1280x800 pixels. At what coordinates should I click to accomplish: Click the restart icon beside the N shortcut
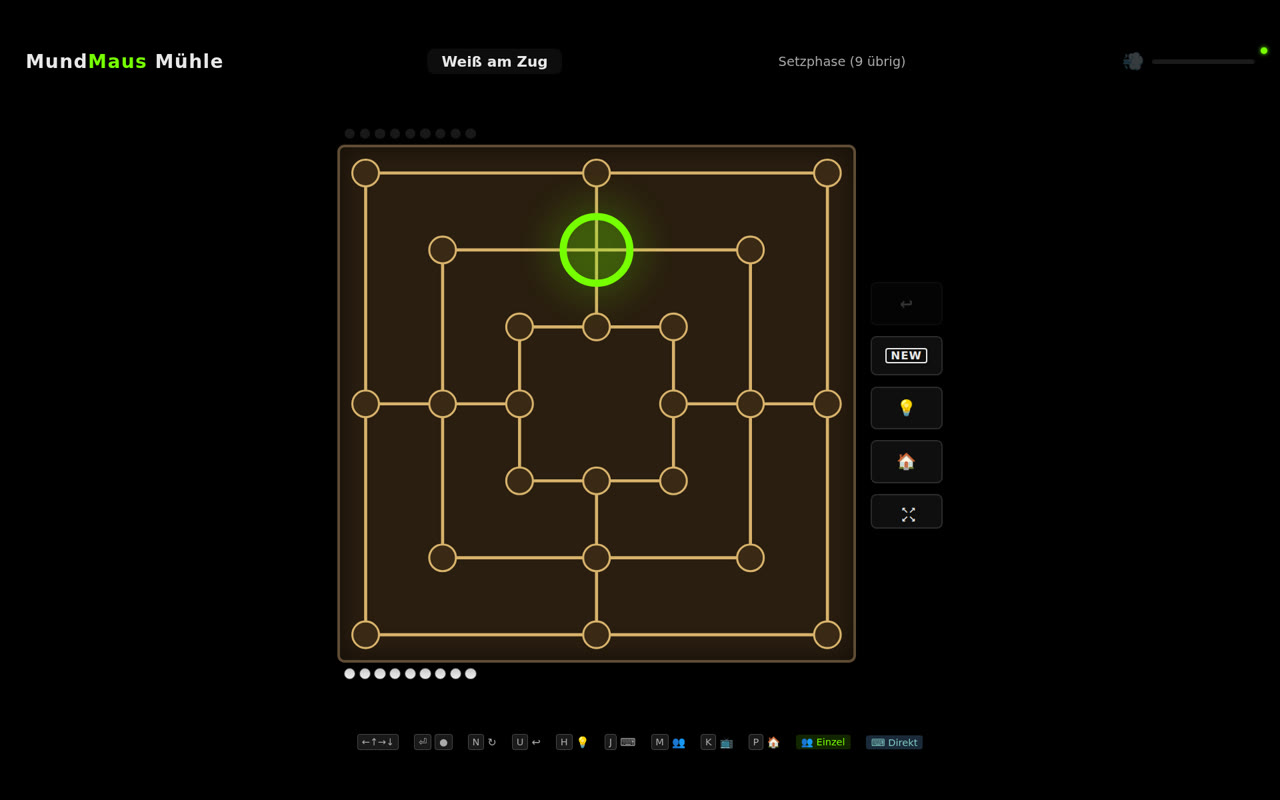[492, 741]
